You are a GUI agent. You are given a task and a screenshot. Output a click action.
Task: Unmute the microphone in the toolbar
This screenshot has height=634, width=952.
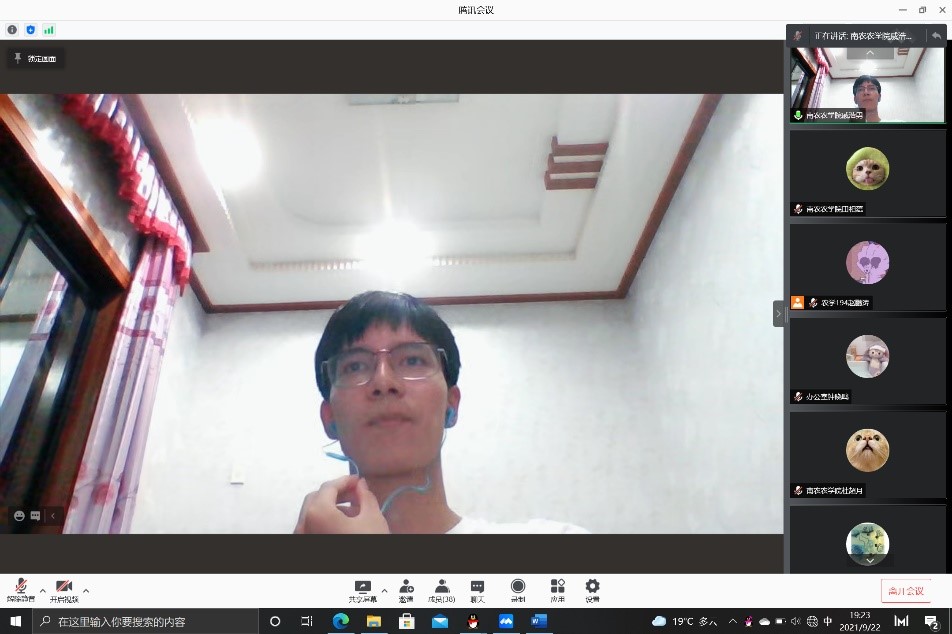20,590
